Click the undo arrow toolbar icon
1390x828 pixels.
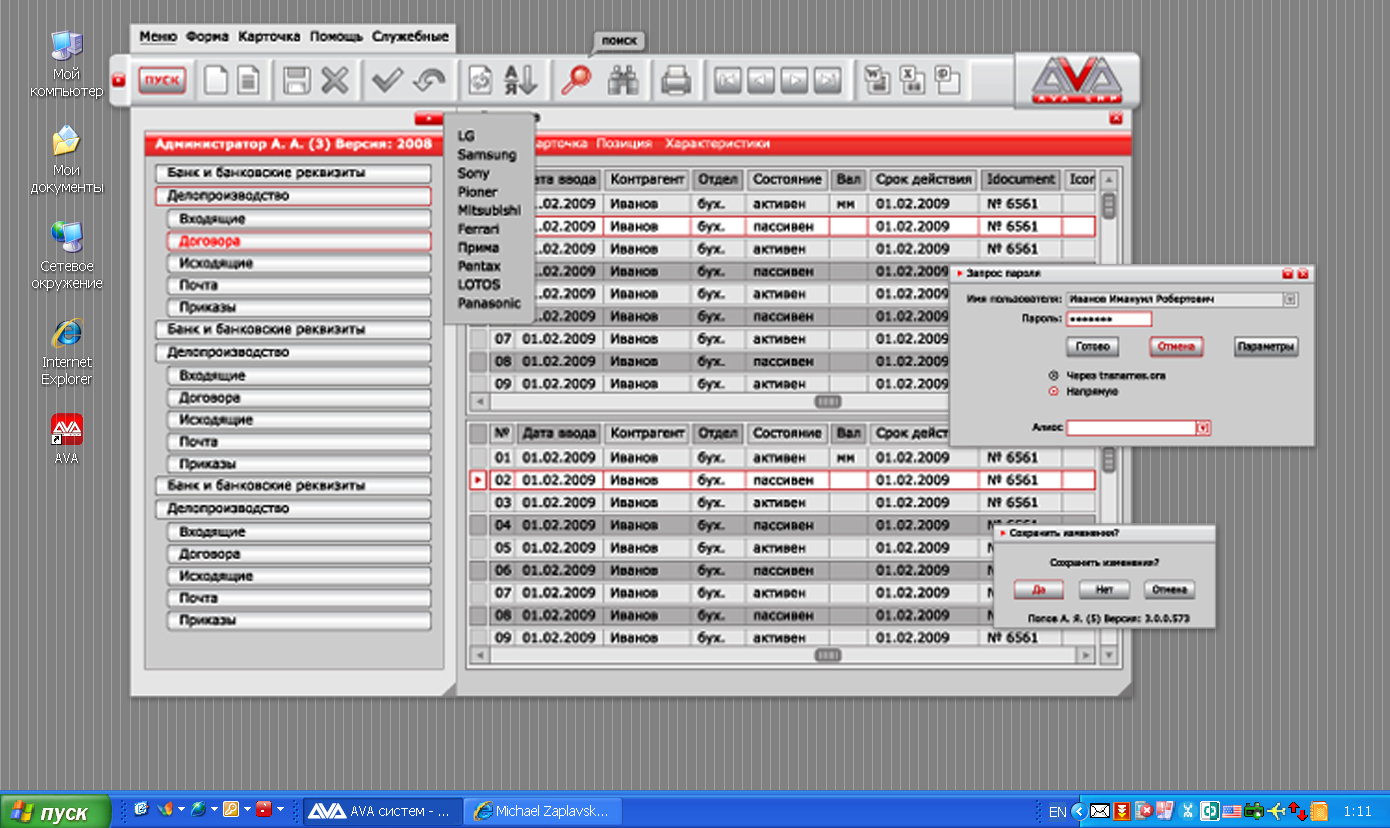pos(430,80)
